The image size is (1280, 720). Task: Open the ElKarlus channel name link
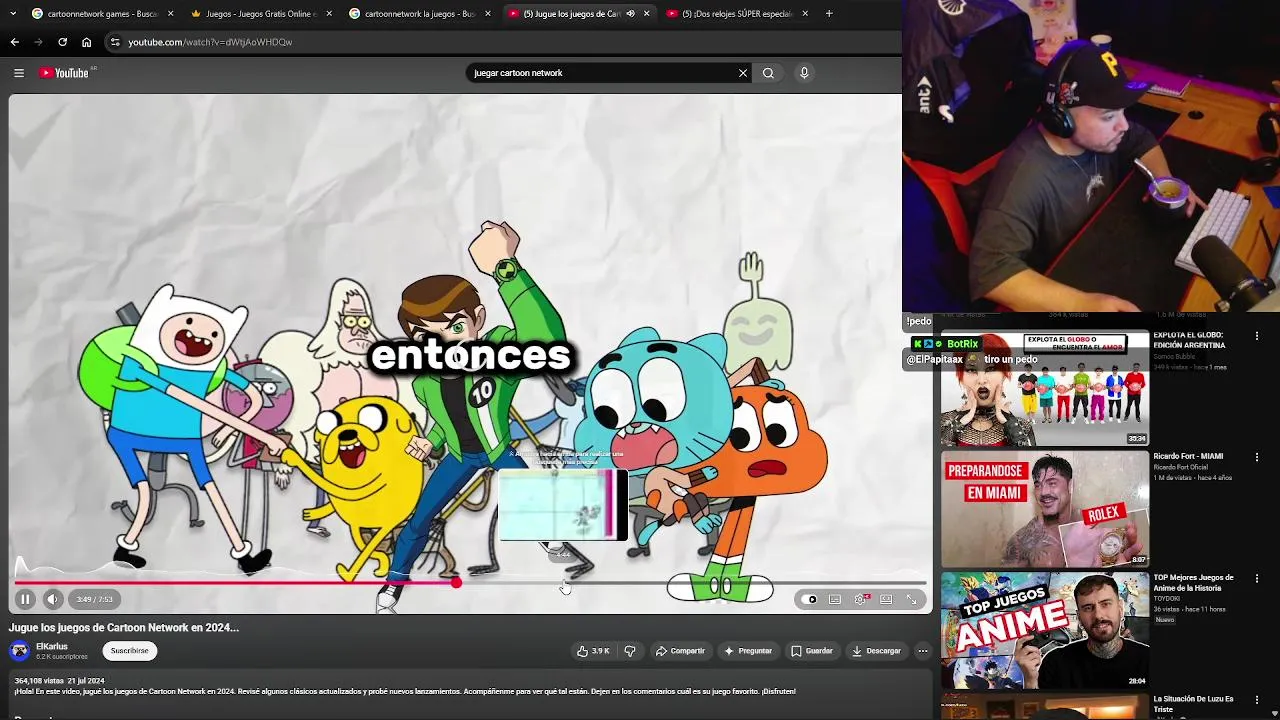(52, 647)
